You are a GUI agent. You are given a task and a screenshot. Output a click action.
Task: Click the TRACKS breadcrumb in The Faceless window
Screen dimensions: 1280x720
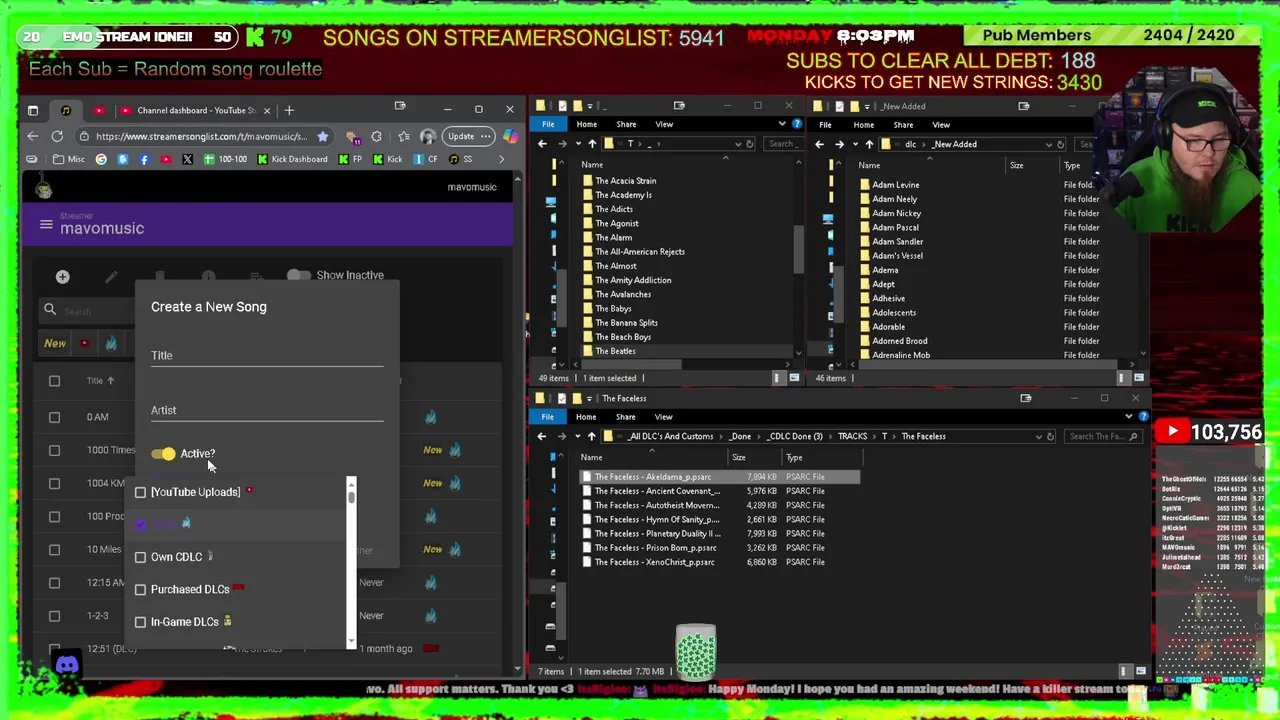pyautogui.click(x=852, y=436)
